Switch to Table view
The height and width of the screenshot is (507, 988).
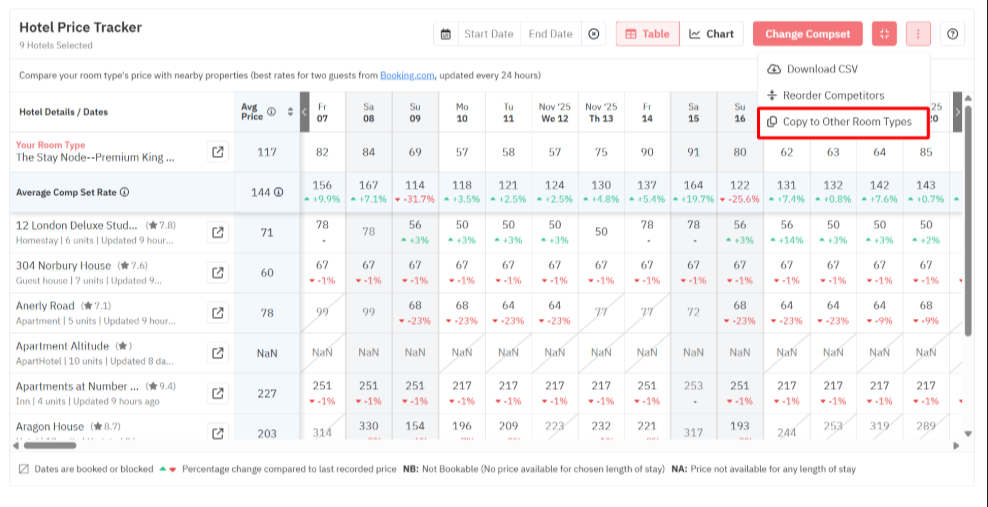[x=647, y=34]
